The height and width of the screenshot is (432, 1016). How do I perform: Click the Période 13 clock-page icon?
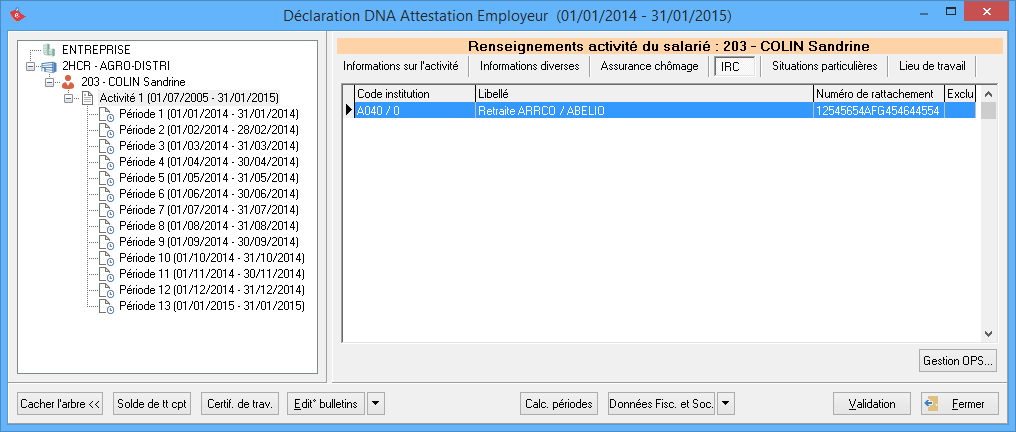(x=106, y=306)
